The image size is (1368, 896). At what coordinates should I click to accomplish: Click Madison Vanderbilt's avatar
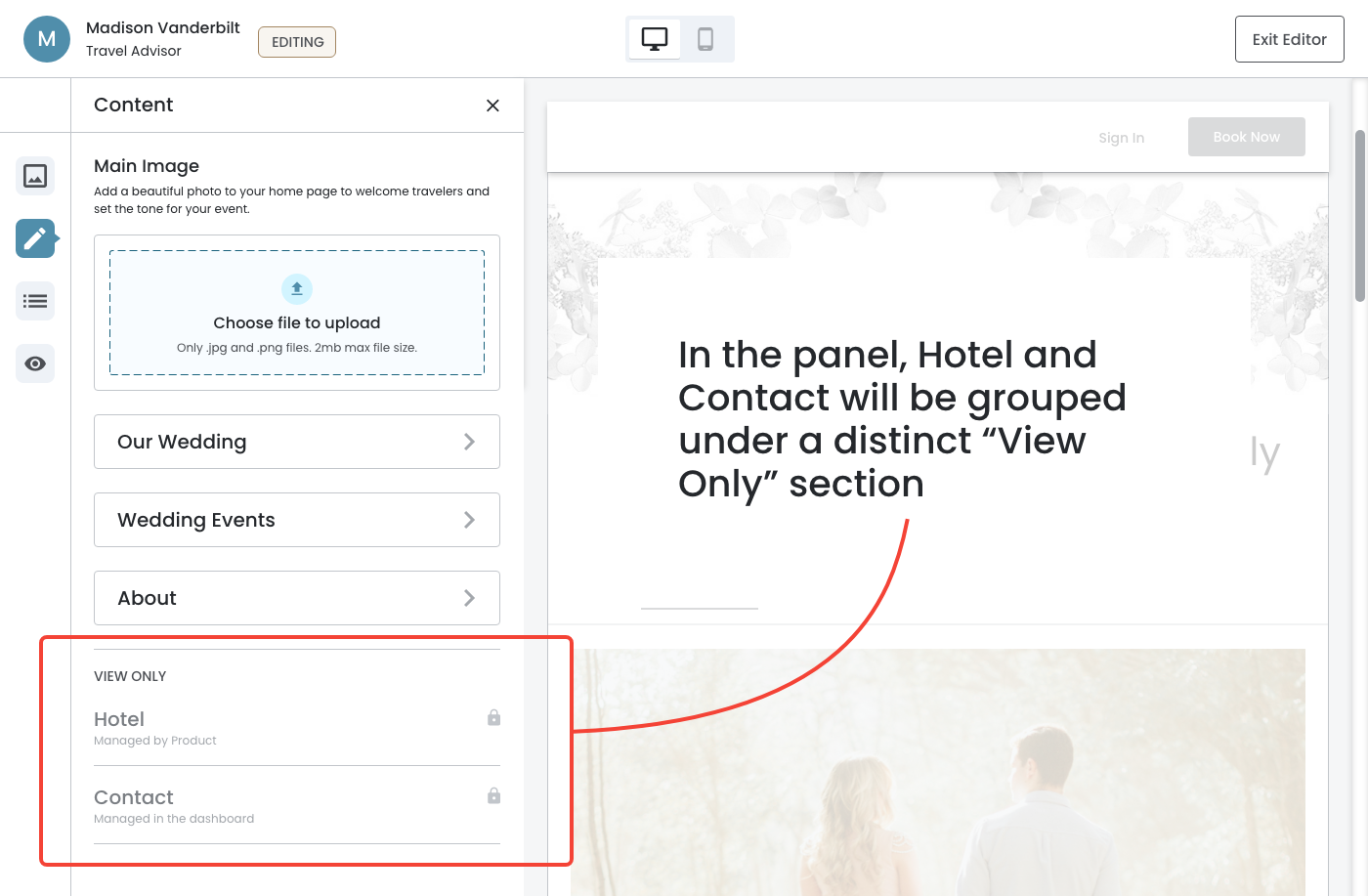coord(47,39)
